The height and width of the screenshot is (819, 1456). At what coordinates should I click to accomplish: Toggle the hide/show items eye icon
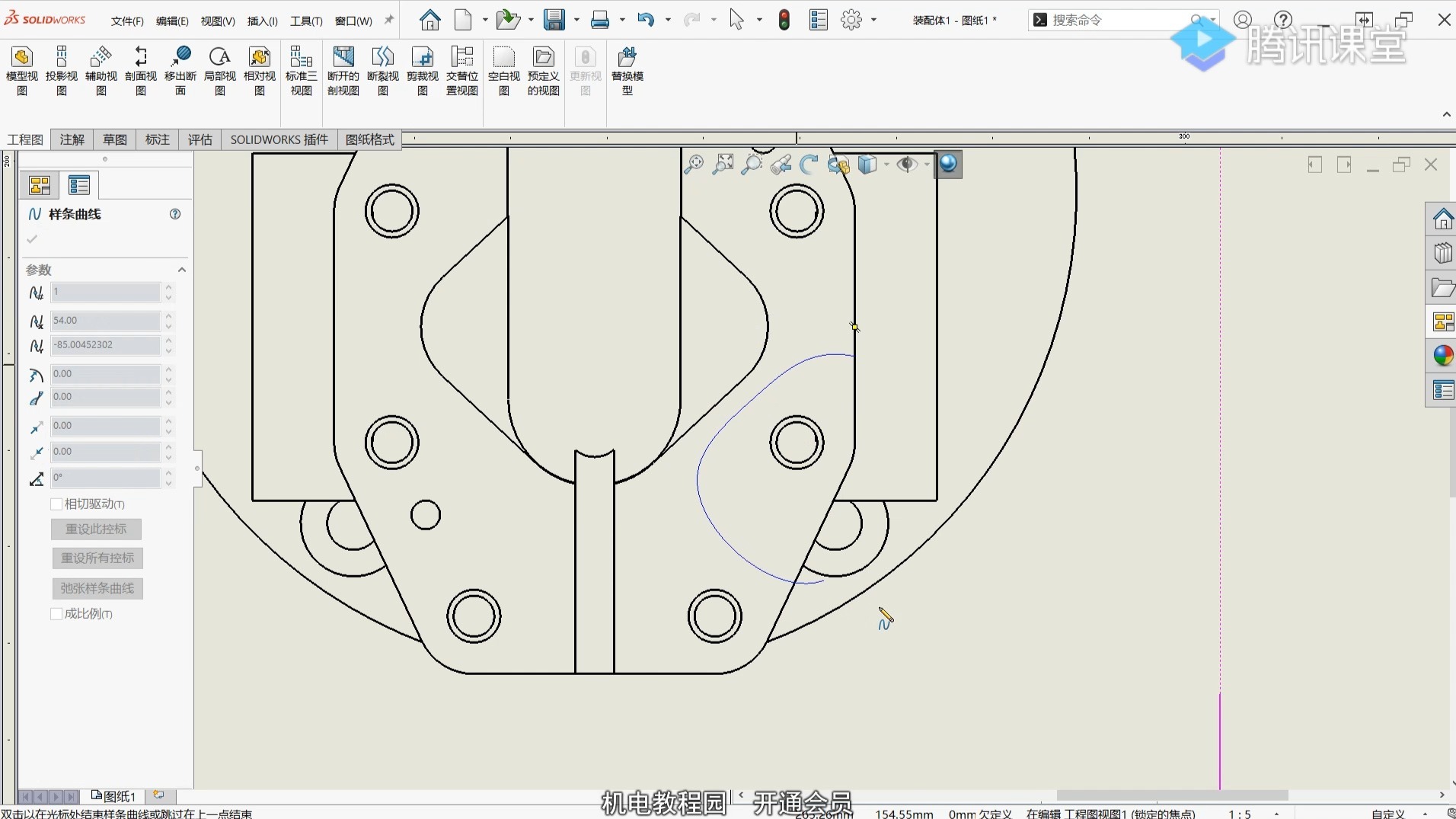[x=905, y=165]
